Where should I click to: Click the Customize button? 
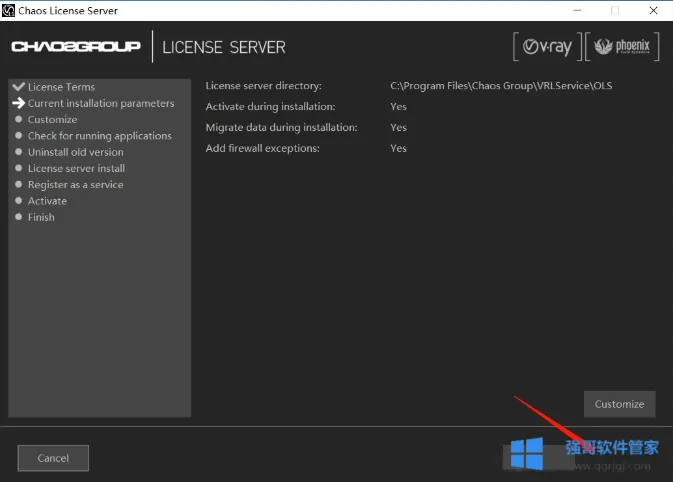(619, 404)
